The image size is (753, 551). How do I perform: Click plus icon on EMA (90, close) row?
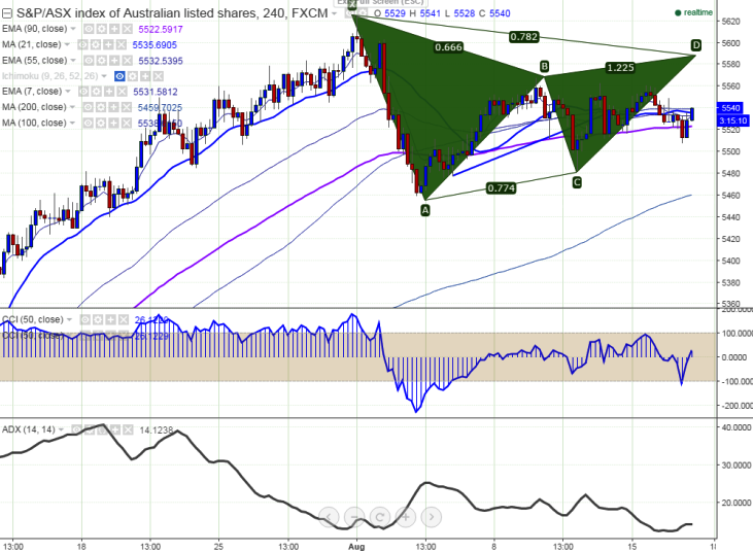tap(114, 29)
